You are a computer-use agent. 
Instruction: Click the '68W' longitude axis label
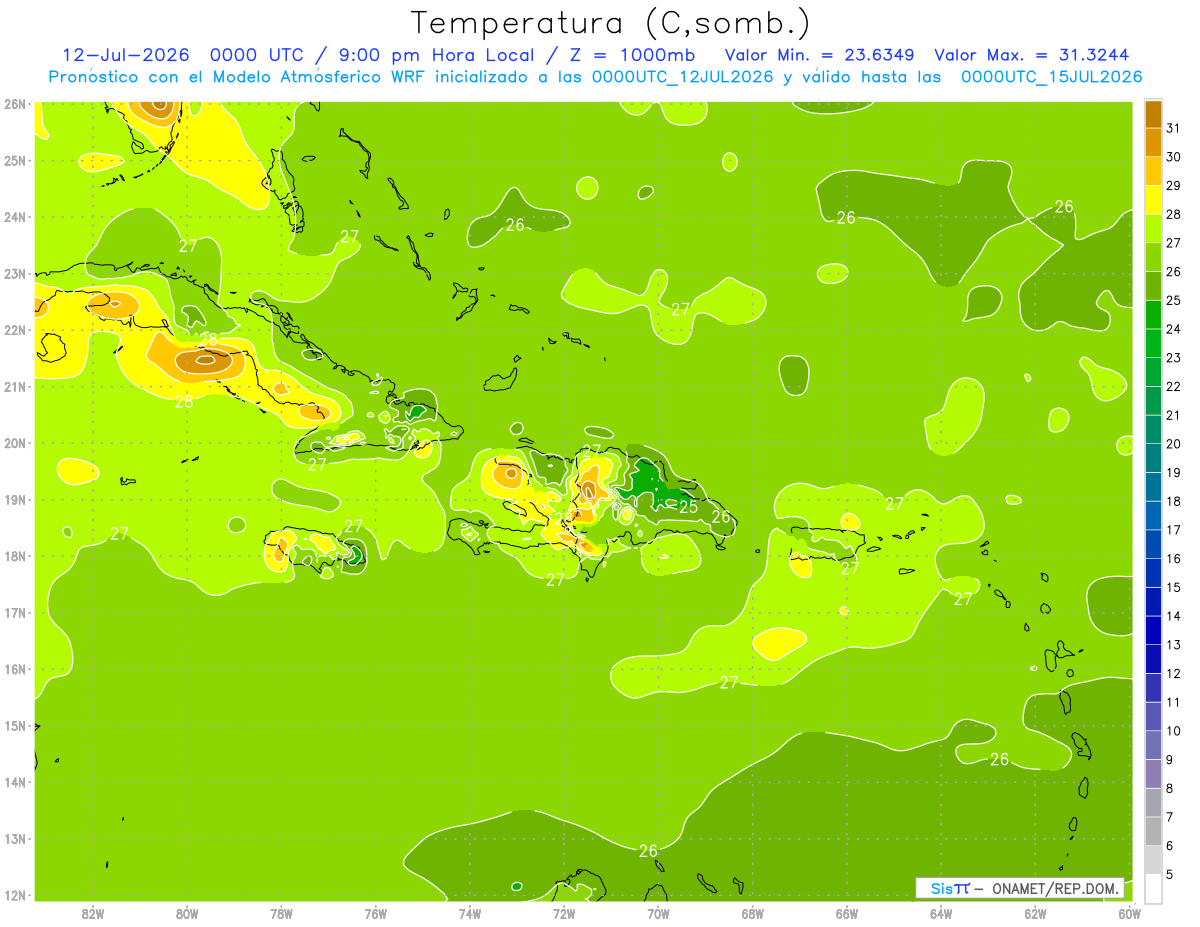pyautogui.click(x=753, y=913)
